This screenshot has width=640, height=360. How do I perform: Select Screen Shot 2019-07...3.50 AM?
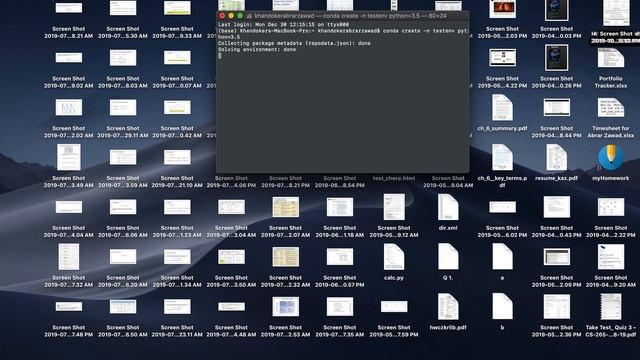231,257
